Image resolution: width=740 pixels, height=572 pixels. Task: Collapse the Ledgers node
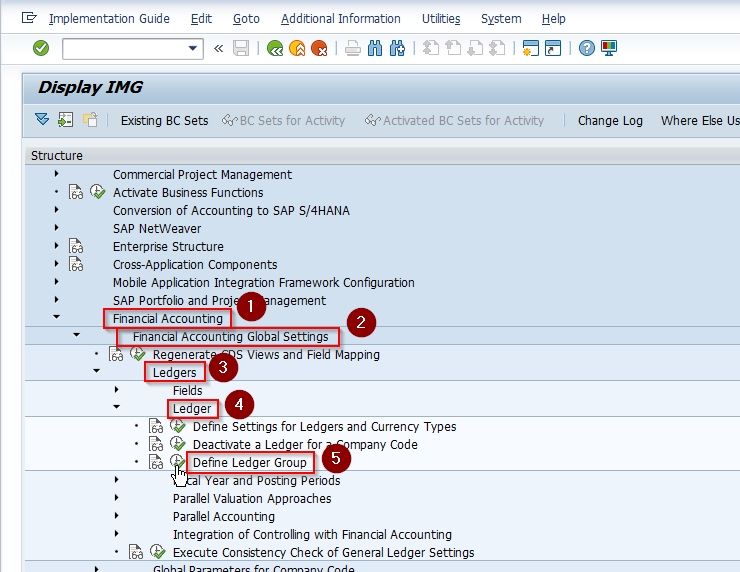coord(96,371)
